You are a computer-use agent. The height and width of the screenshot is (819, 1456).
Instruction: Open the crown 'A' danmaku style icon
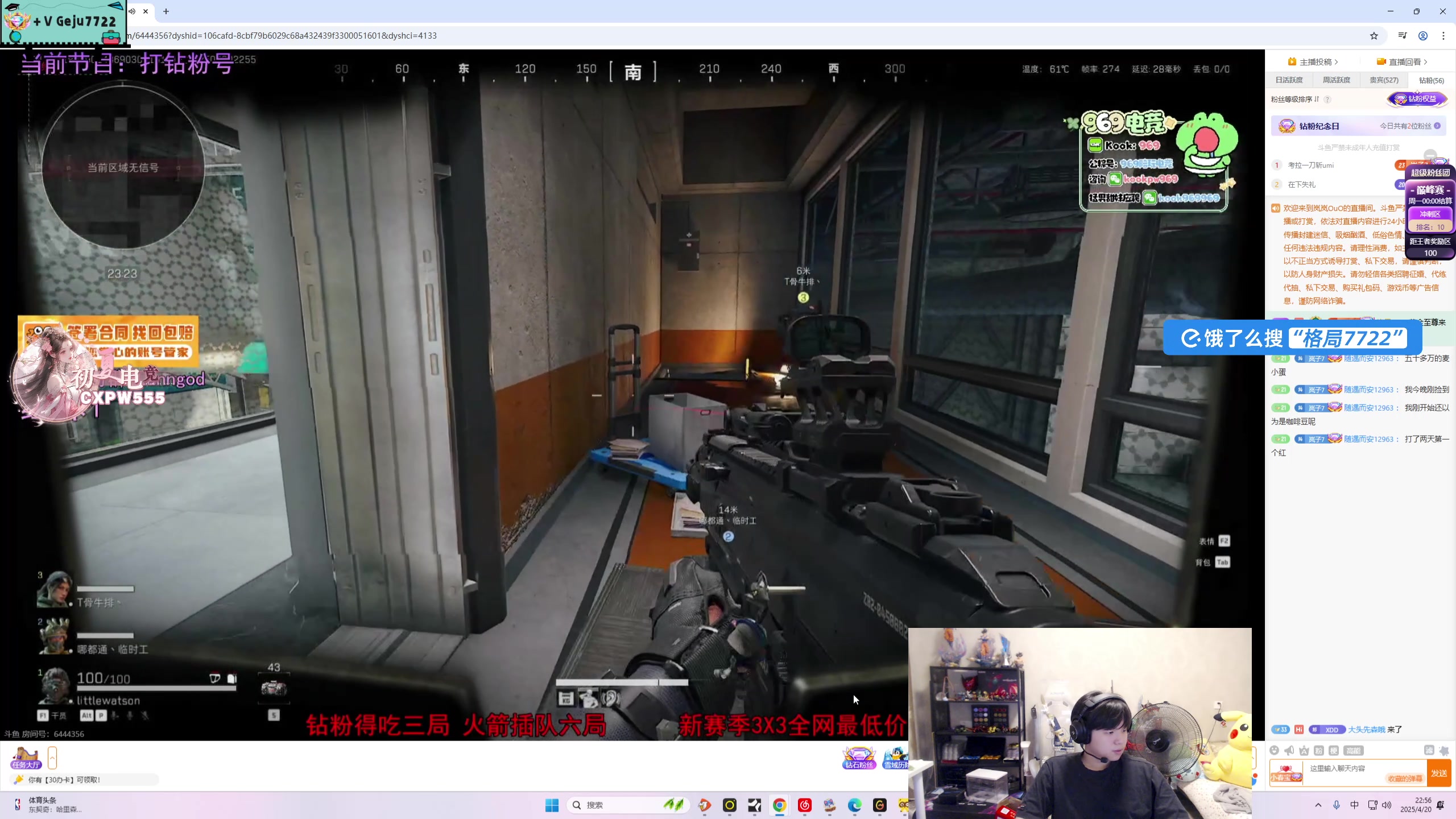tap(1304, 750)
